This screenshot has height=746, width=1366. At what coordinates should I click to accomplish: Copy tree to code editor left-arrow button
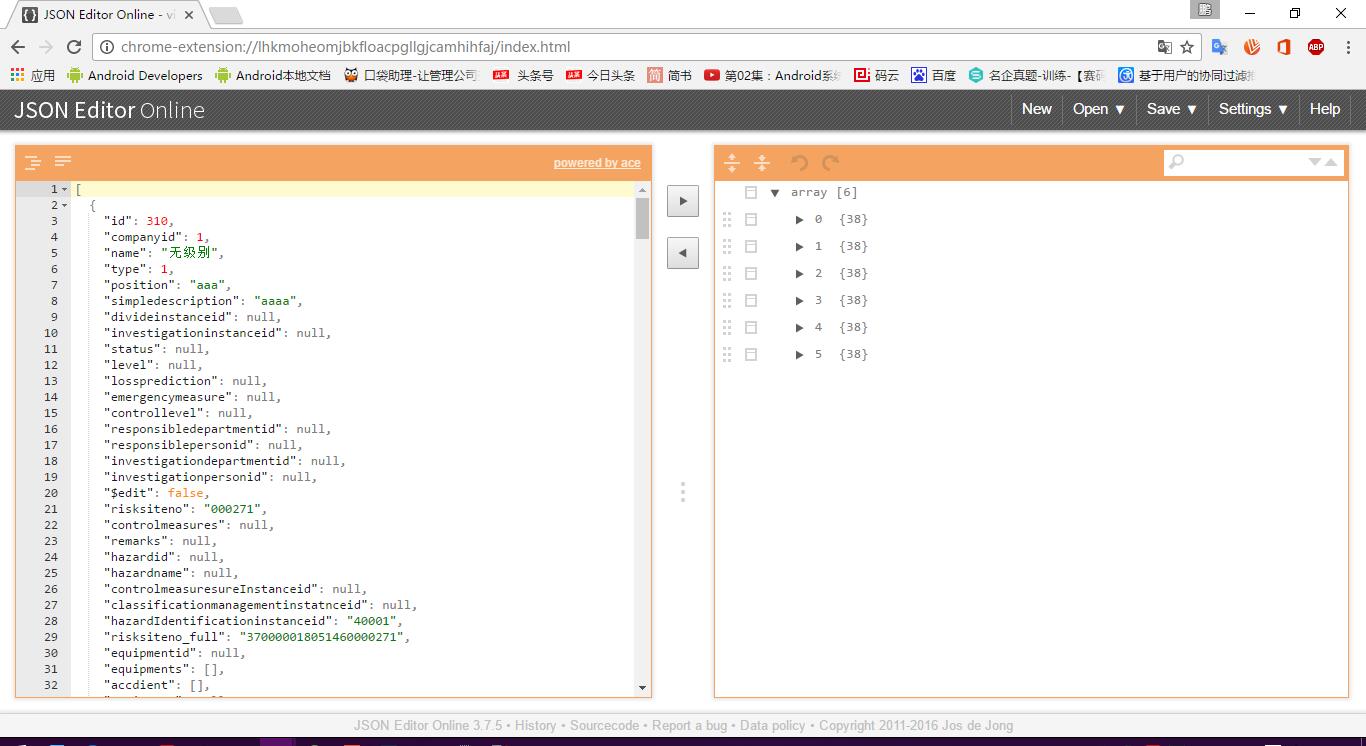683,253
